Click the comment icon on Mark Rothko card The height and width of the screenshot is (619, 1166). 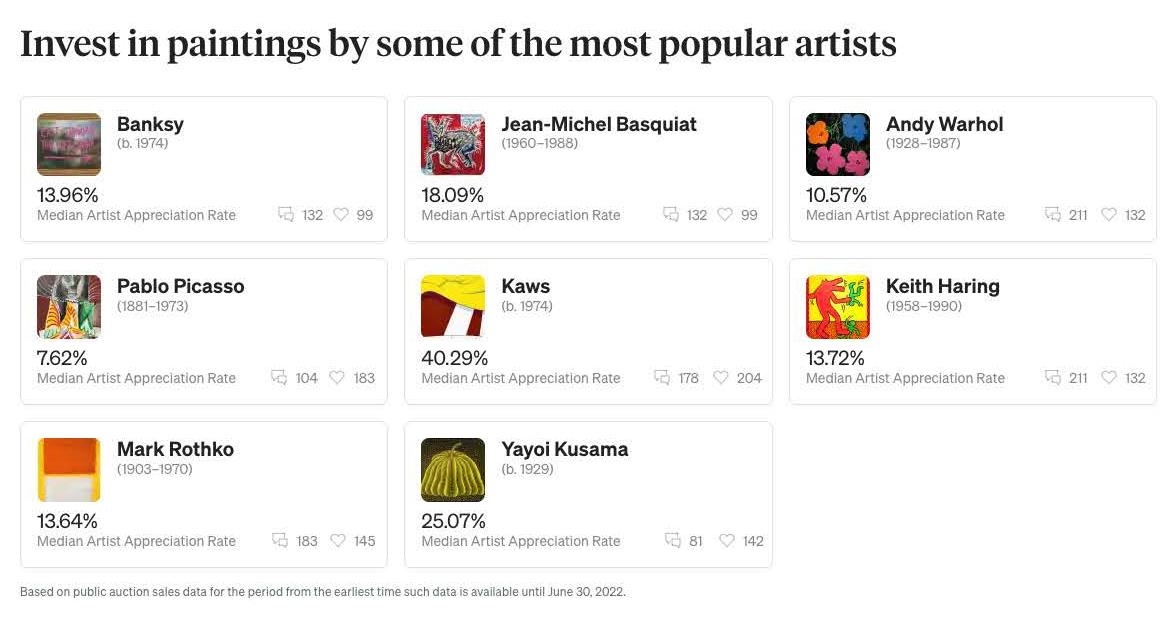(x=280, y=540)
